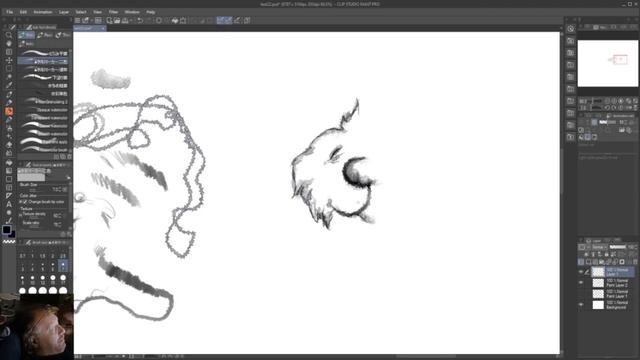Select the highlighted brush in sub tool list

click(43, 62)
